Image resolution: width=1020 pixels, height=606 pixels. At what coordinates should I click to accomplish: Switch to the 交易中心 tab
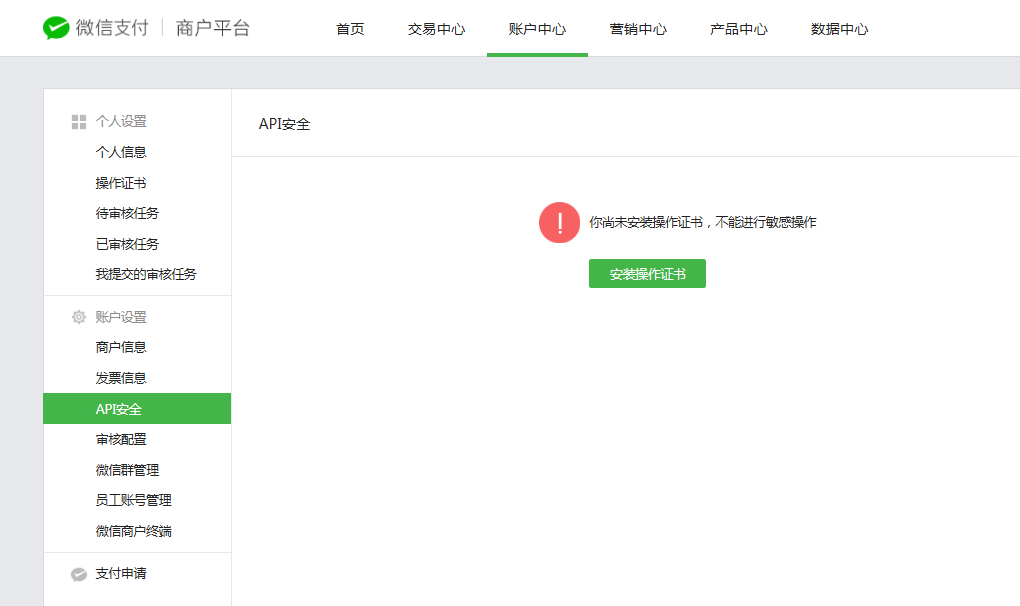coord(435,30)
